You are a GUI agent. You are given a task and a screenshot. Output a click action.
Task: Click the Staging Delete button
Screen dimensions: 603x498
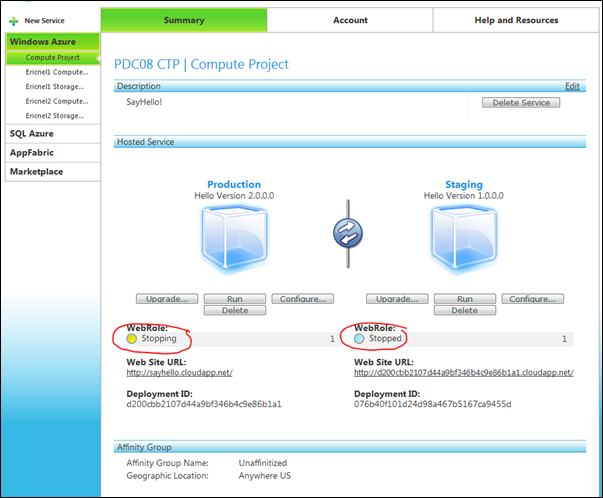[465, 310]
